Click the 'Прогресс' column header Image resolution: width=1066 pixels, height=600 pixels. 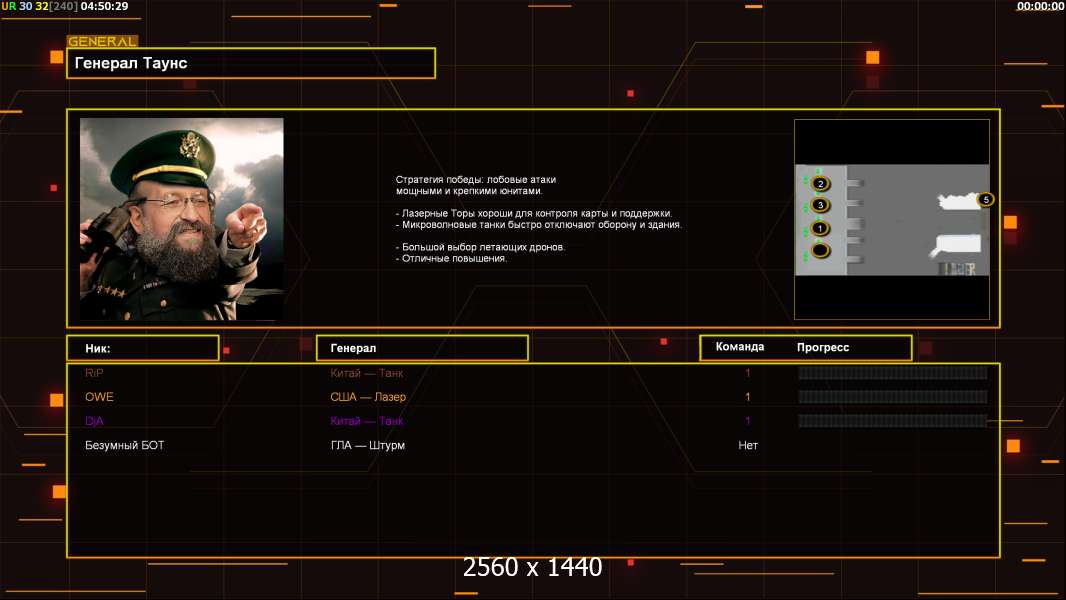tap(823, 347)
